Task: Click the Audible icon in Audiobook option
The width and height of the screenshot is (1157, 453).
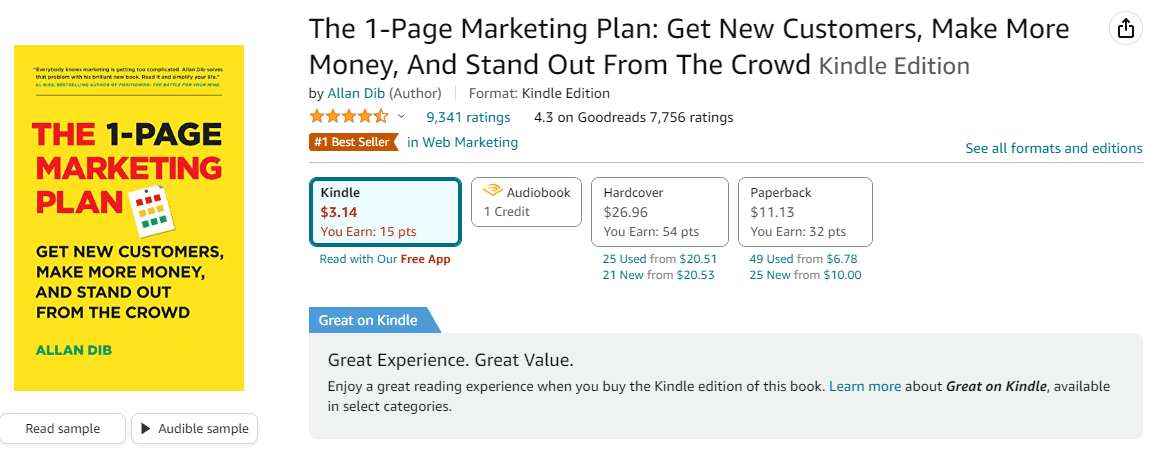Action: pos(492,191)
